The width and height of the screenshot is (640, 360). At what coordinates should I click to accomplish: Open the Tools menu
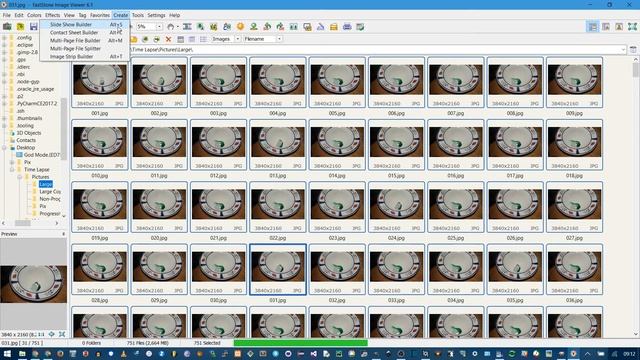pos(138,15)
